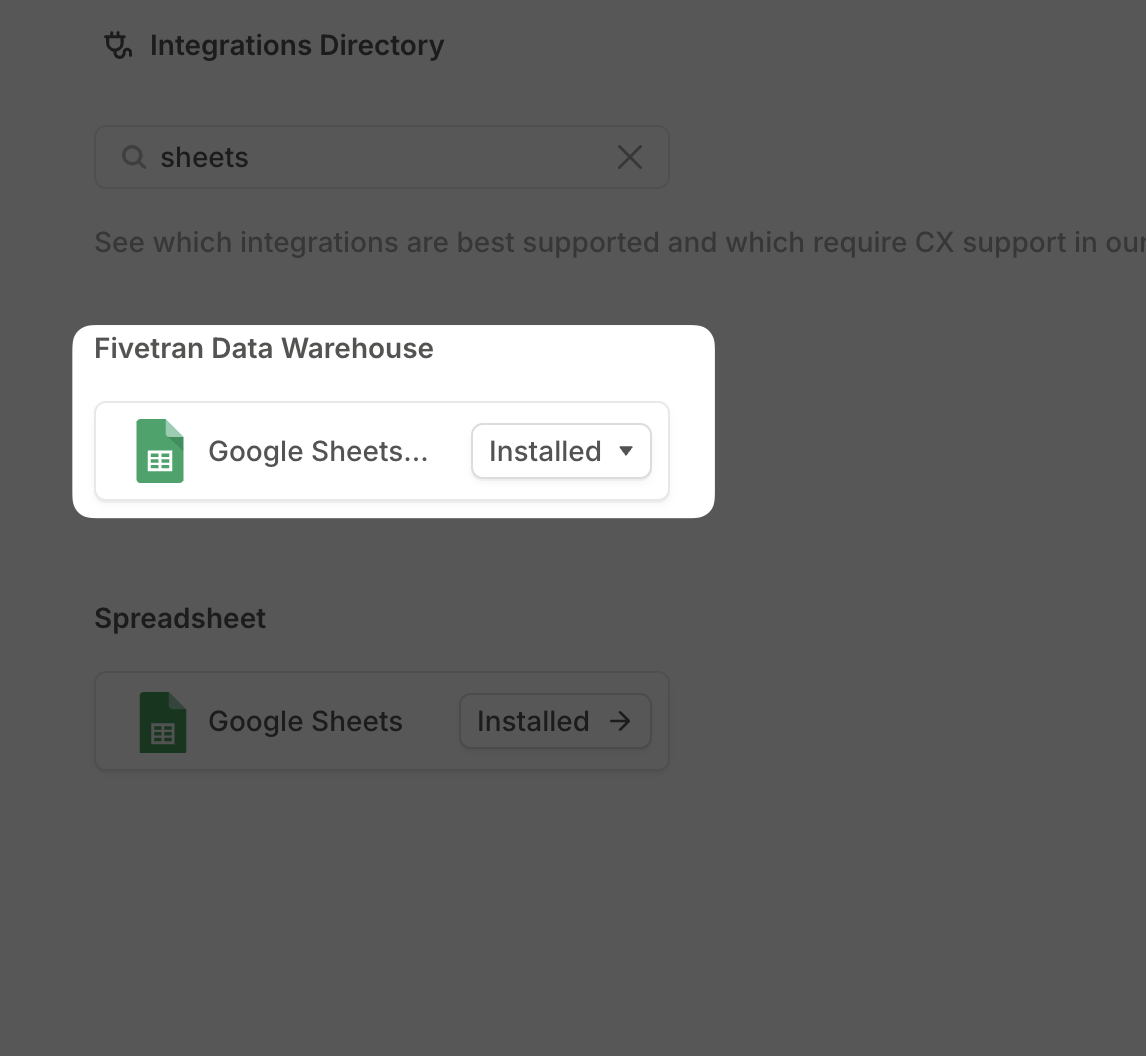
Task: Click the Google Sheets icon under Spreadsheet
Action: (162, 721)
